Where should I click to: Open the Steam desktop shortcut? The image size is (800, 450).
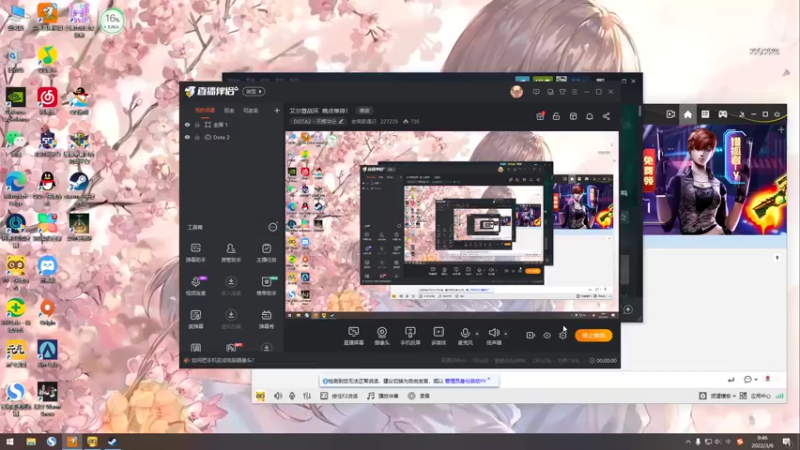tap(79, 185)
